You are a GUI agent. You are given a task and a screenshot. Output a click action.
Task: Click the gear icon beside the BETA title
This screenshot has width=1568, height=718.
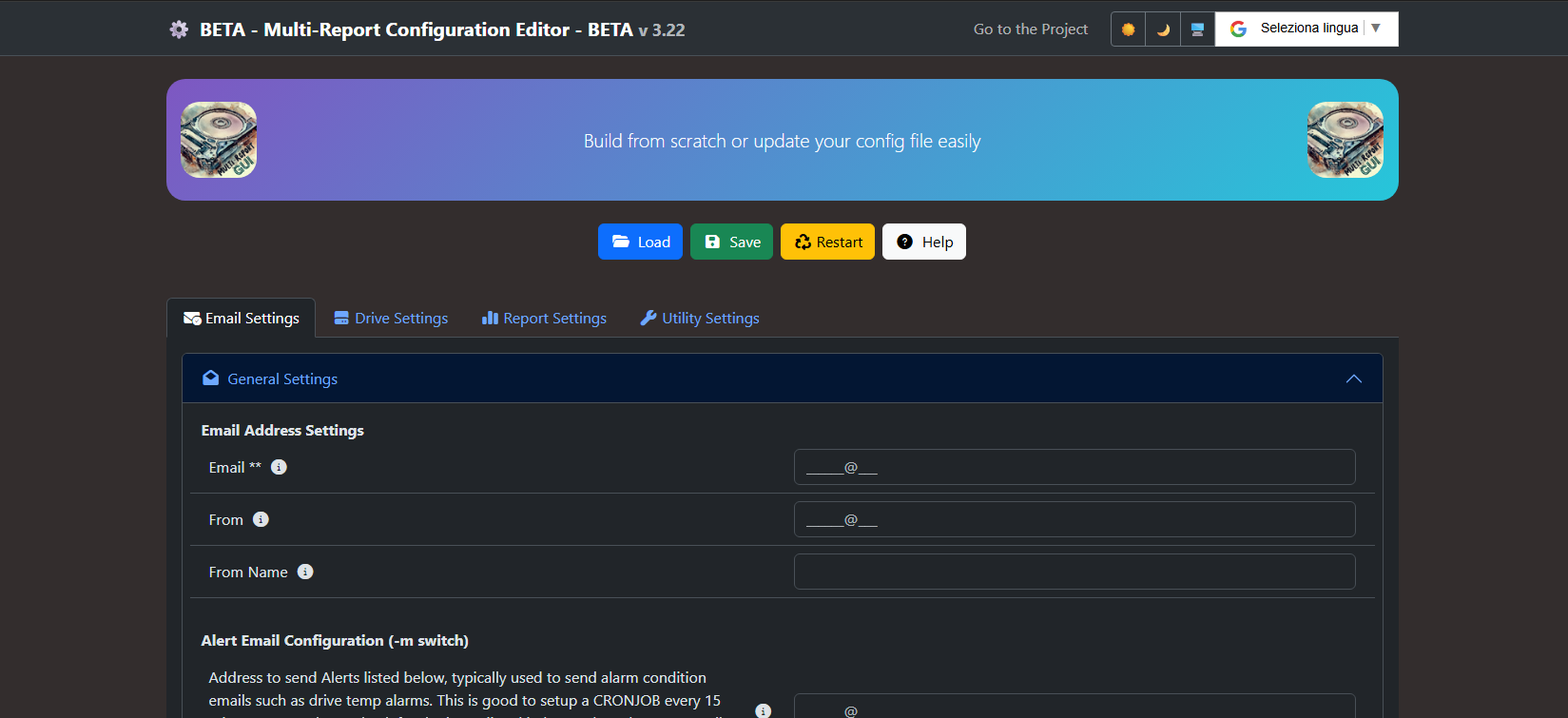pos(179,29)
